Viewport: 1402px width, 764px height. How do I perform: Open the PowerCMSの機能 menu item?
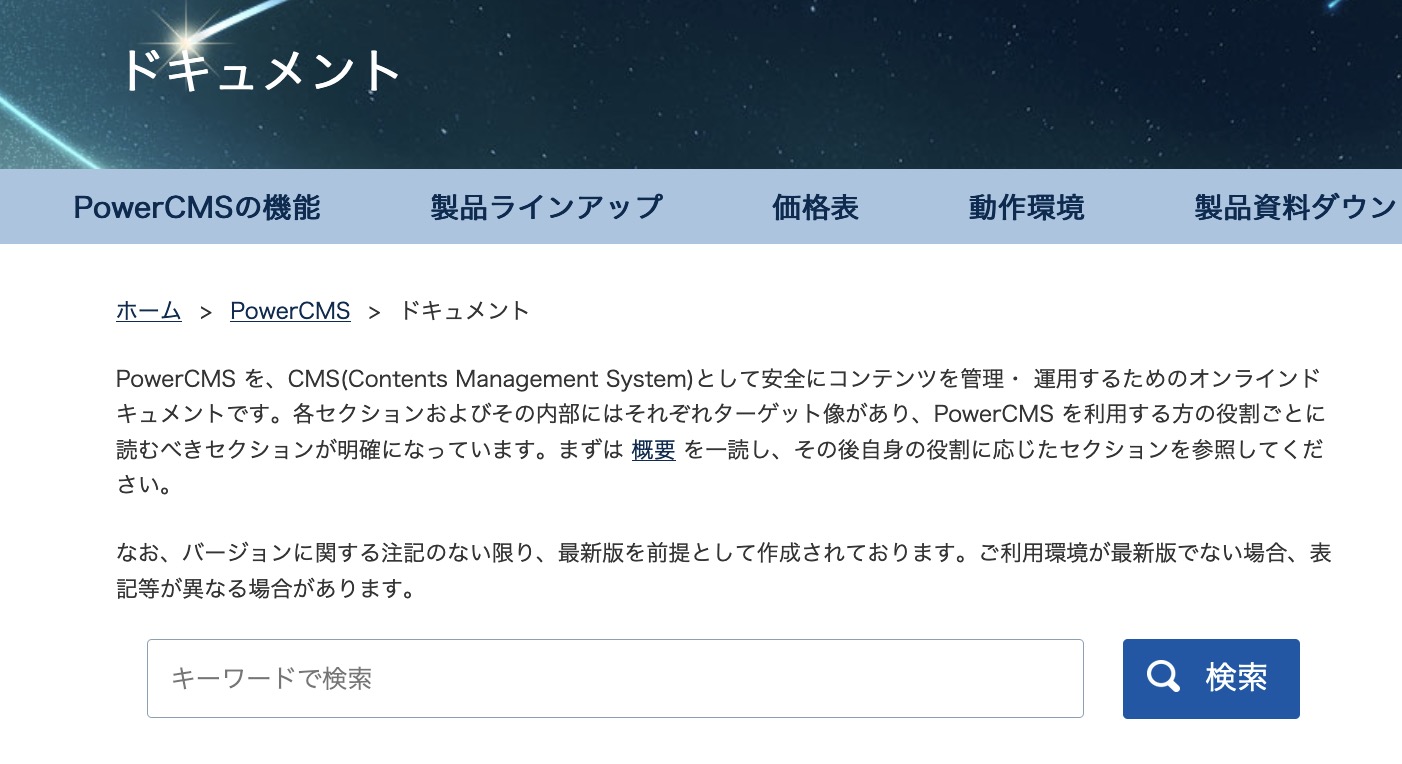197,207
